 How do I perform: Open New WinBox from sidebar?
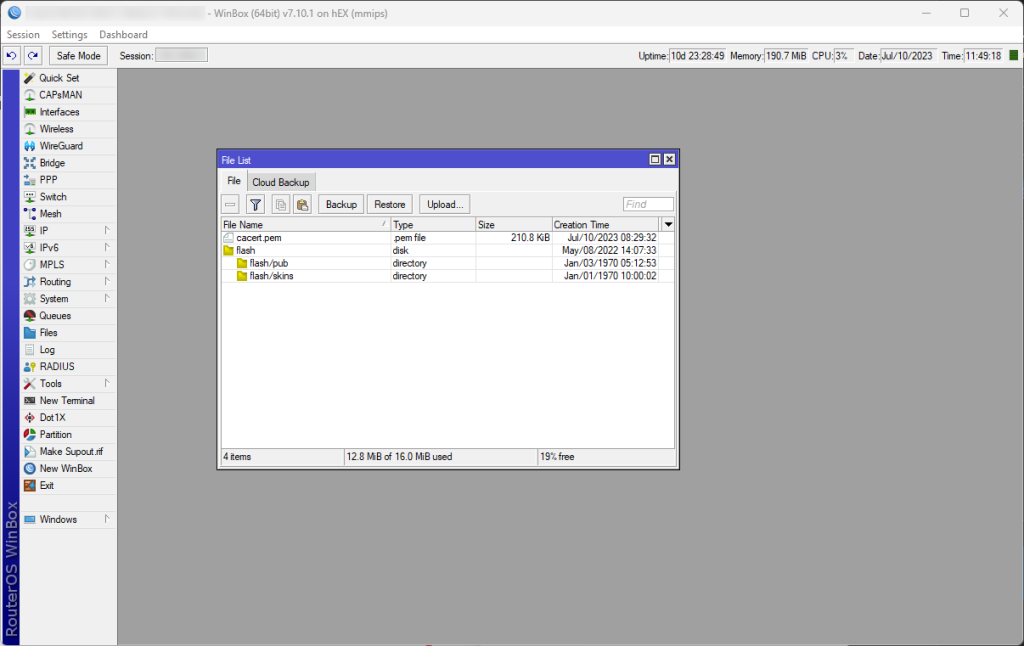coord(69,468)
